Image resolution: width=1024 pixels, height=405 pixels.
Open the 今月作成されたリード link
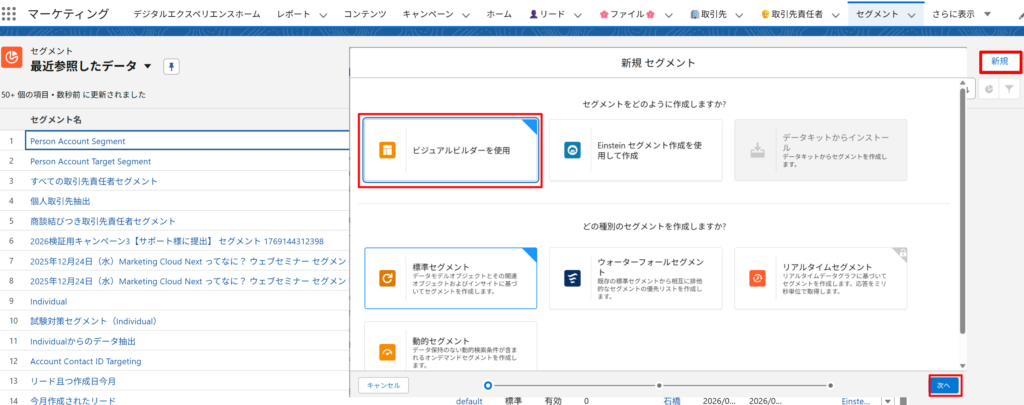coord(72,401)
